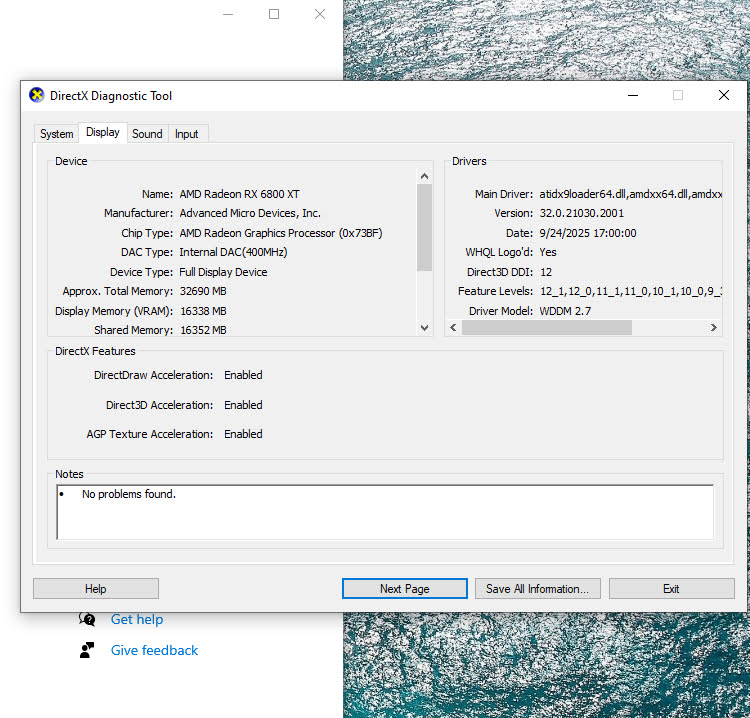Open the Give feedback link

pos(154,651)
